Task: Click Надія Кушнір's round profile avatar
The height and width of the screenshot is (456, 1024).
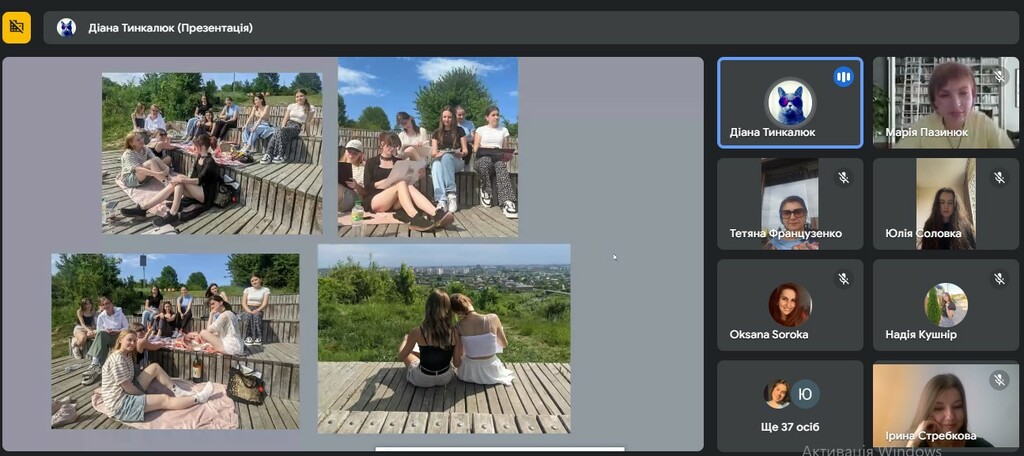Action: pos(945,305)
